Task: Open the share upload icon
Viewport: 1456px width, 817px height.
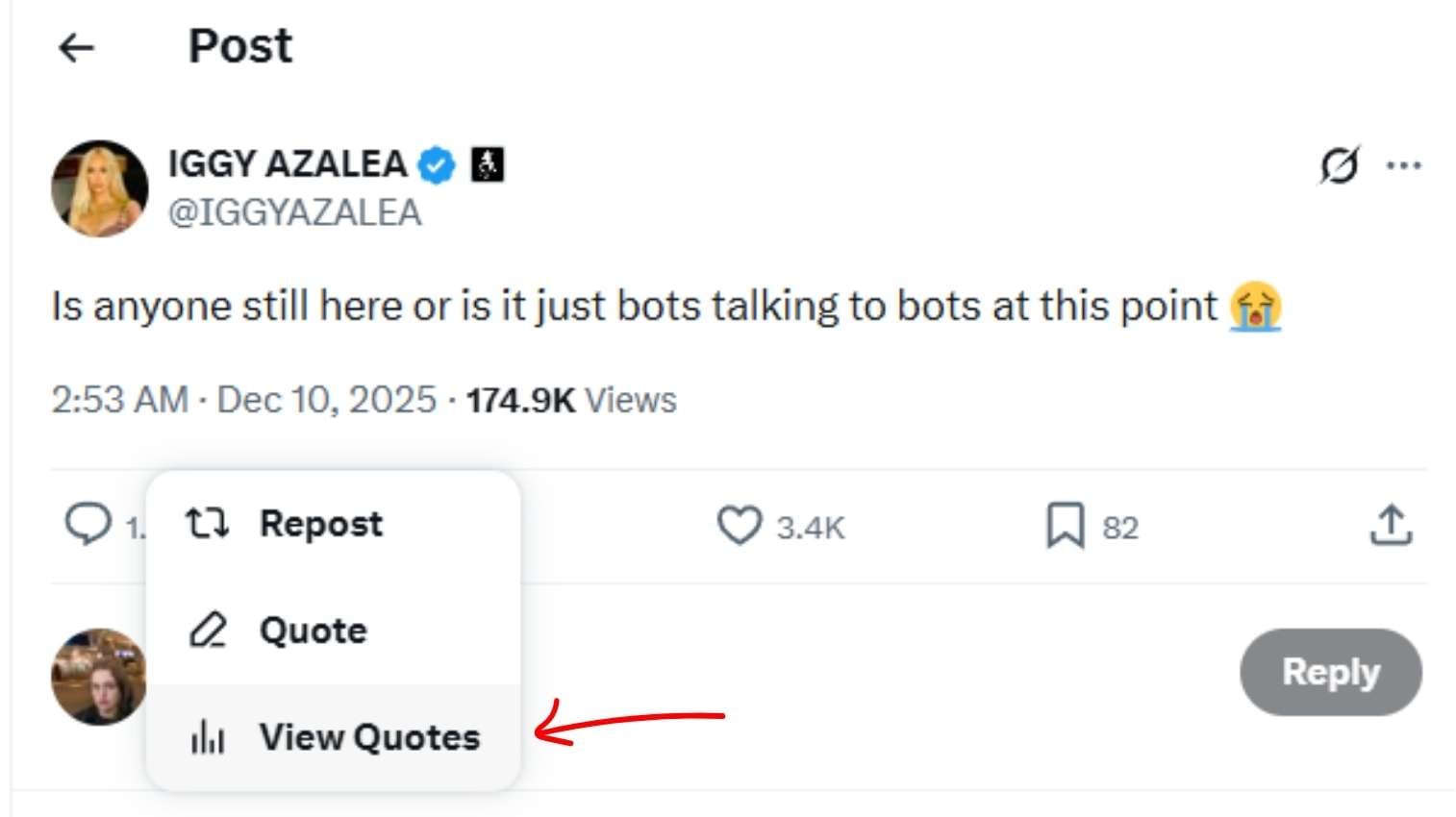Action: 1391,526
